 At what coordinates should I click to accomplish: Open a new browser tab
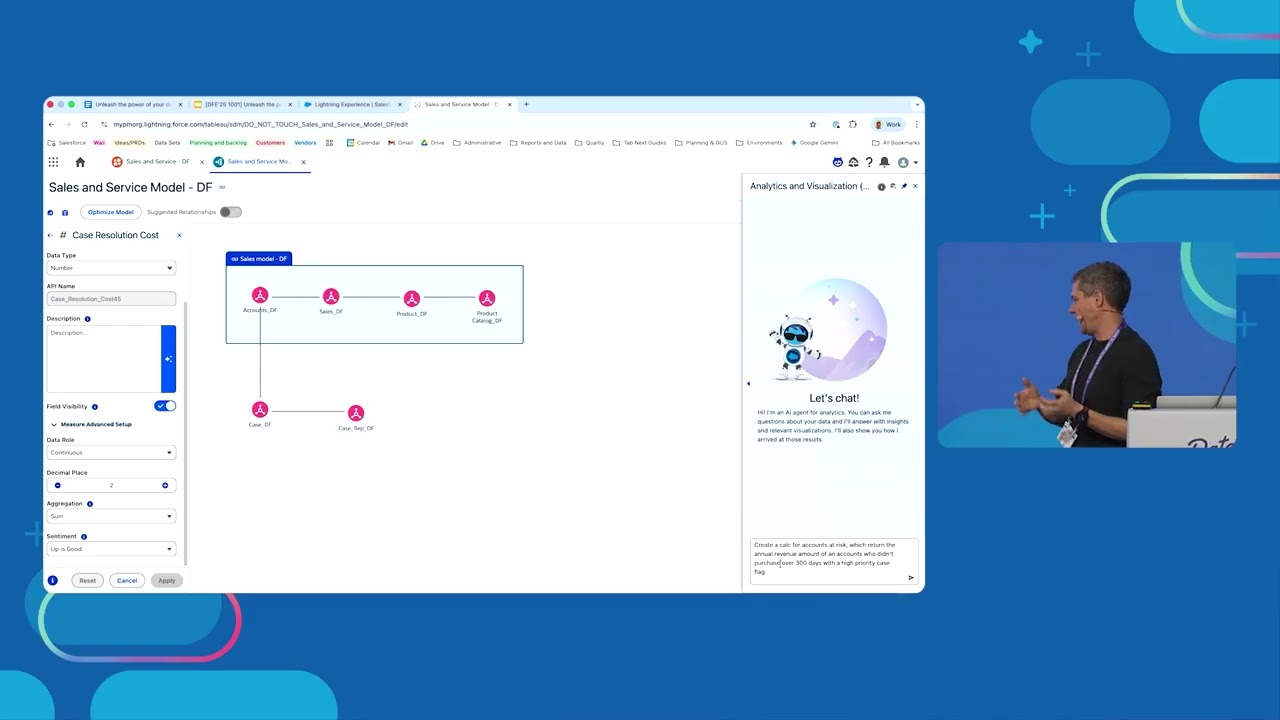tap(527, 104)
